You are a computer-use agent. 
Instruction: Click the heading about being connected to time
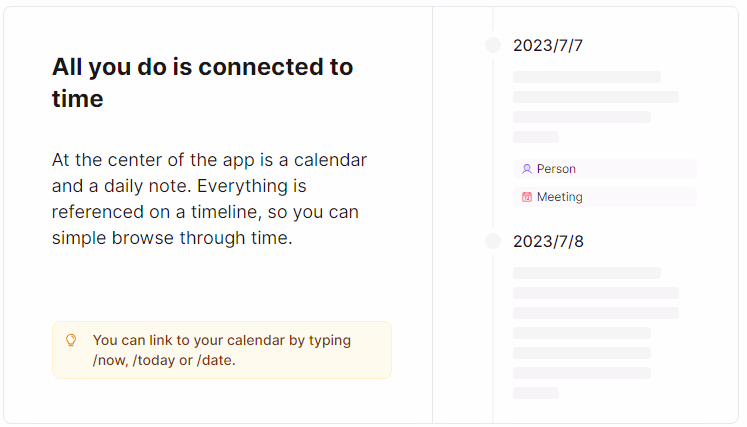(x=202, y=82)
